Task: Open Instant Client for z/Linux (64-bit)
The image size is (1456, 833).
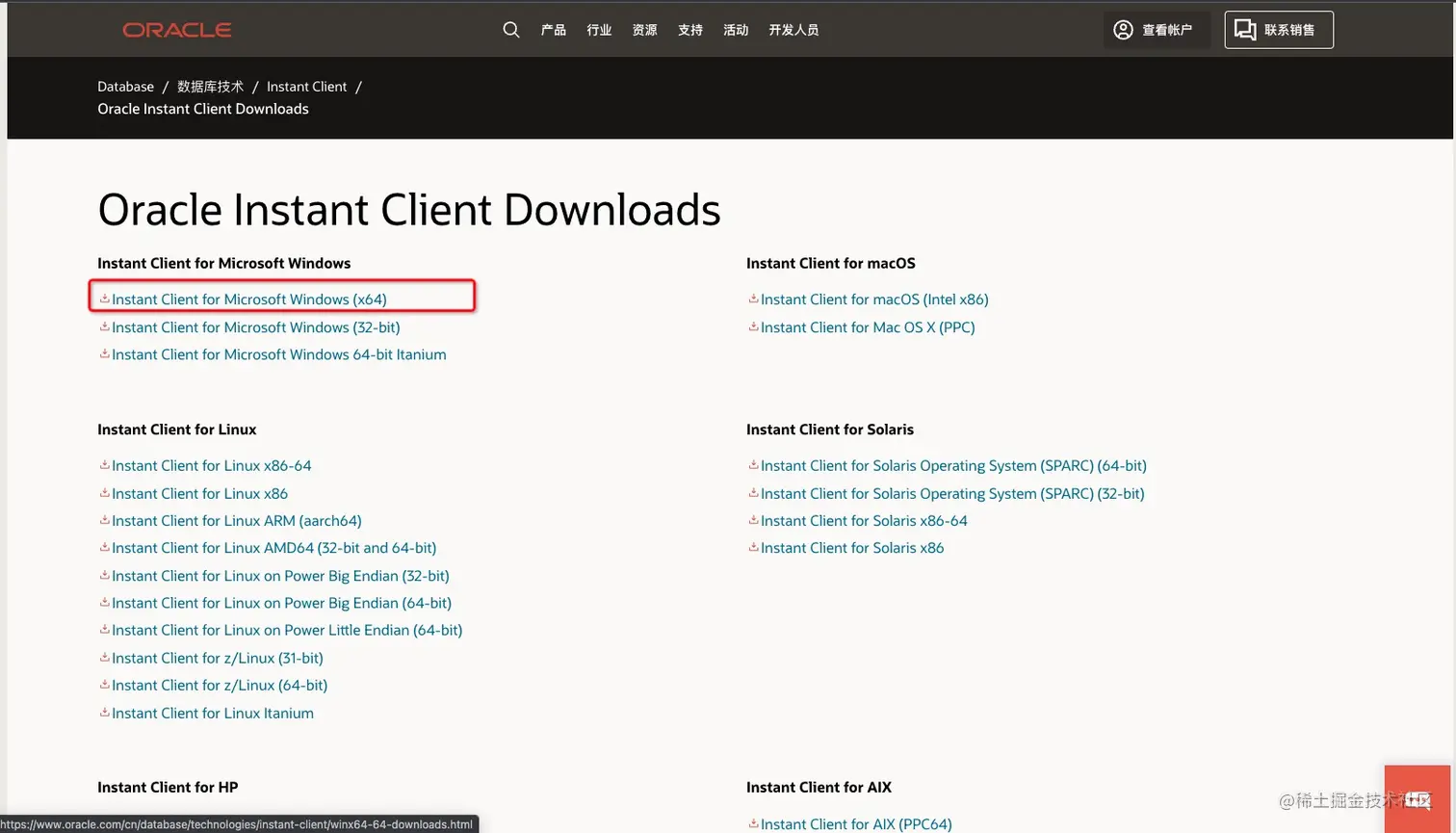Action: click(220, 685)
